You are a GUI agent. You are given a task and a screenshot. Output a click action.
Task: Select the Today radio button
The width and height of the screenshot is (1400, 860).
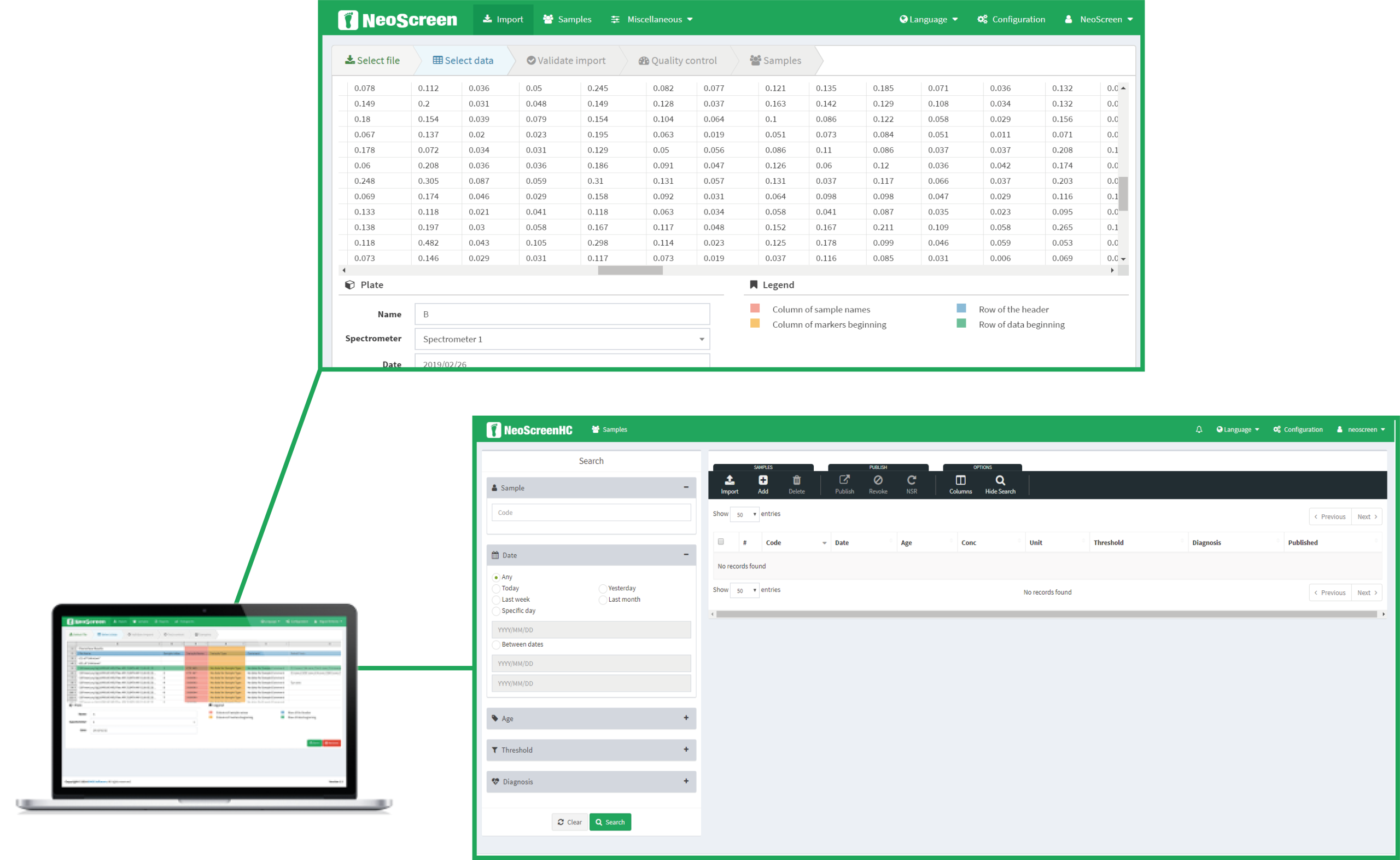496,589
